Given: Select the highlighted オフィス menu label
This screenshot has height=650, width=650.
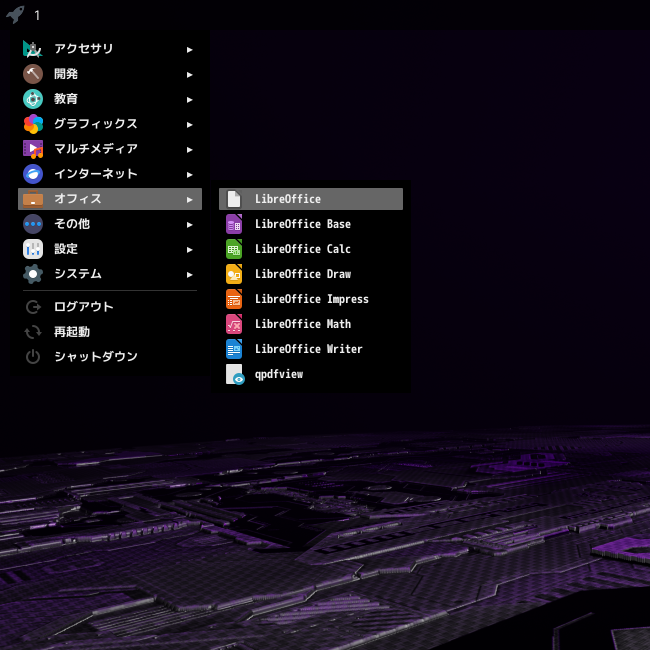Looking at the screenshot, I should pos(78,199).
